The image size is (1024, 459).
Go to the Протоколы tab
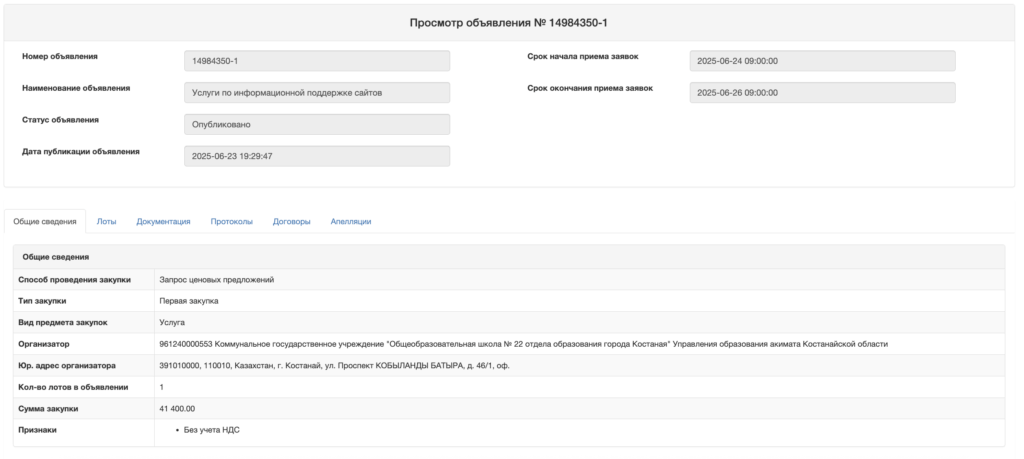(x=231, y=221)
